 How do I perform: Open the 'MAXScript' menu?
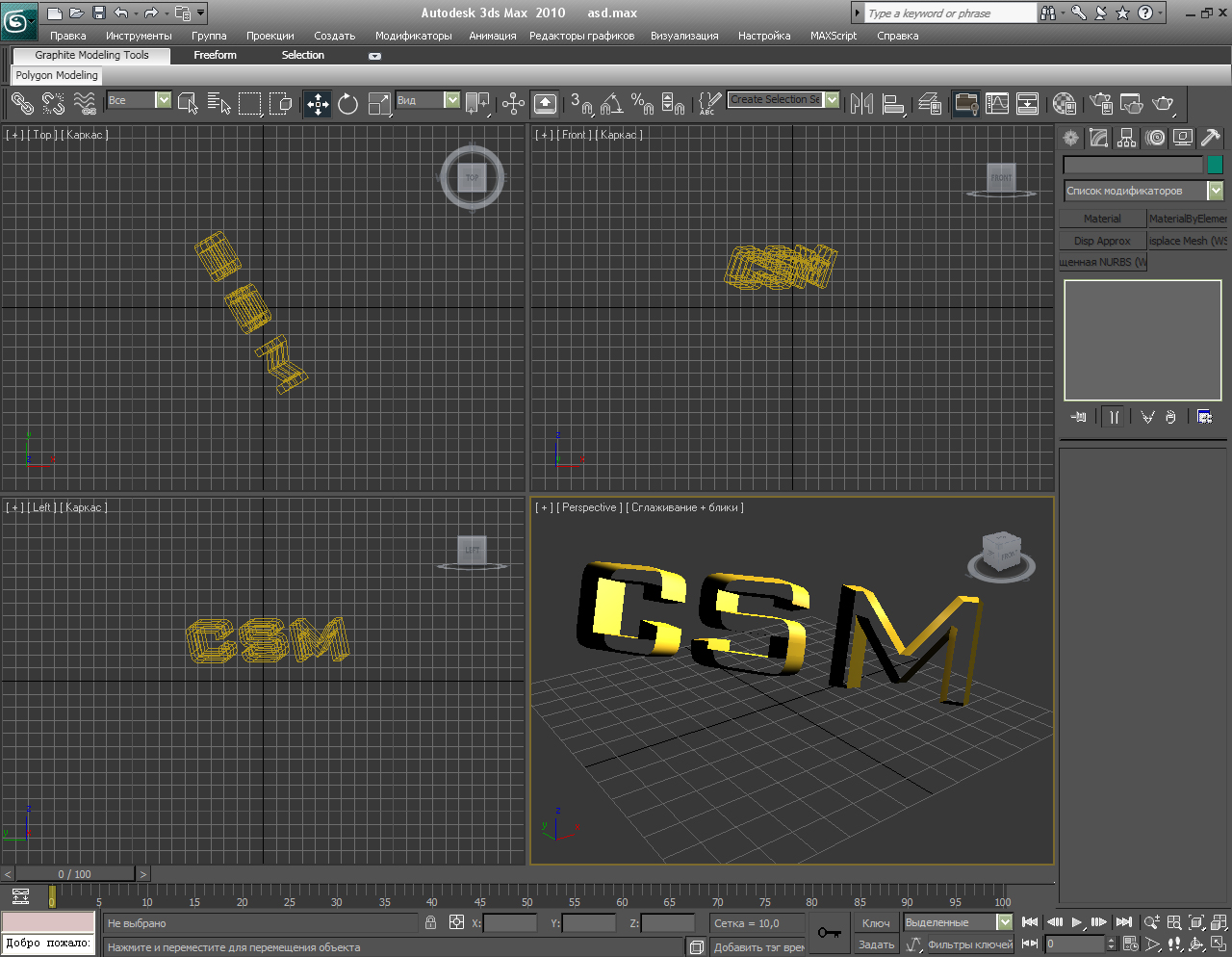pyautogui.click(x=834, y=36)
